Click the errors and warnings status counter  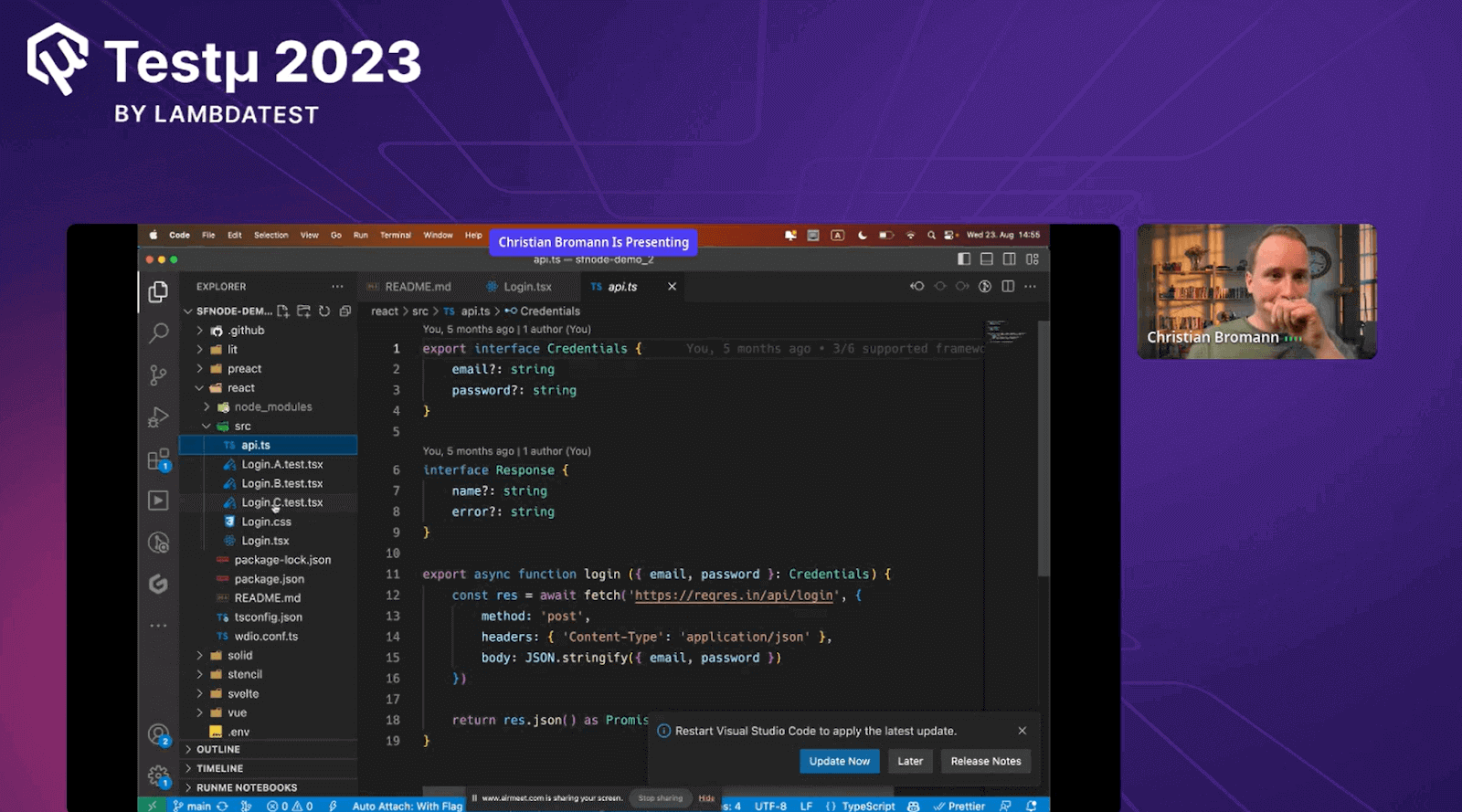pos(291,807)
